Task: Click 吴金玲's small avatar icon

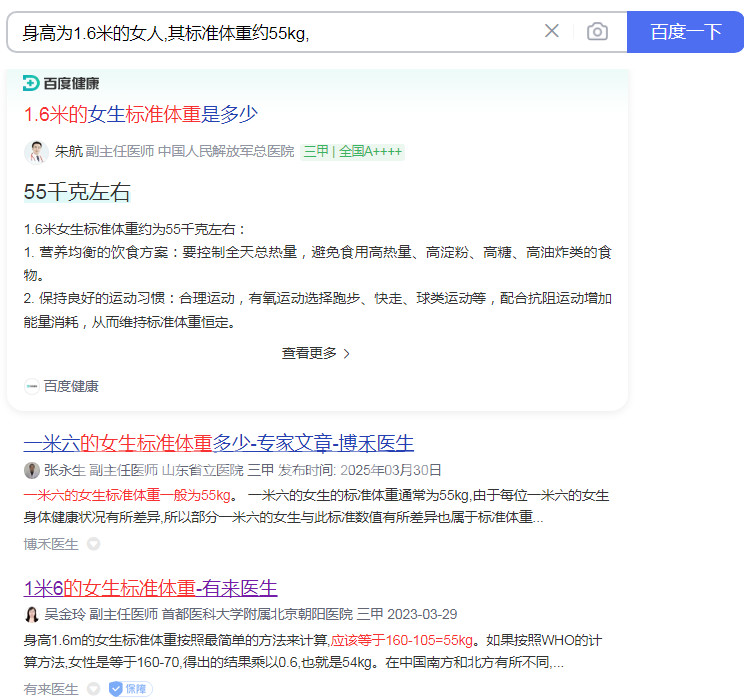Action: (x=32, y=614)
